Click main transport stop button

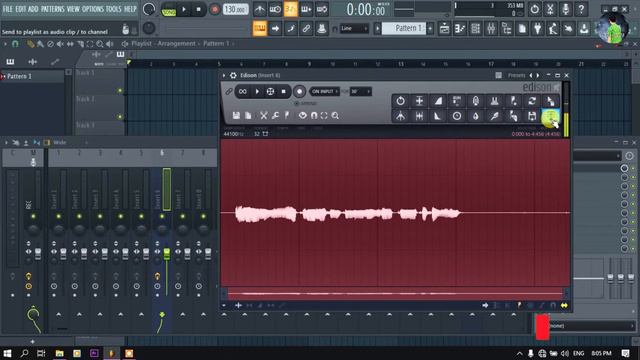pos(198,9)
